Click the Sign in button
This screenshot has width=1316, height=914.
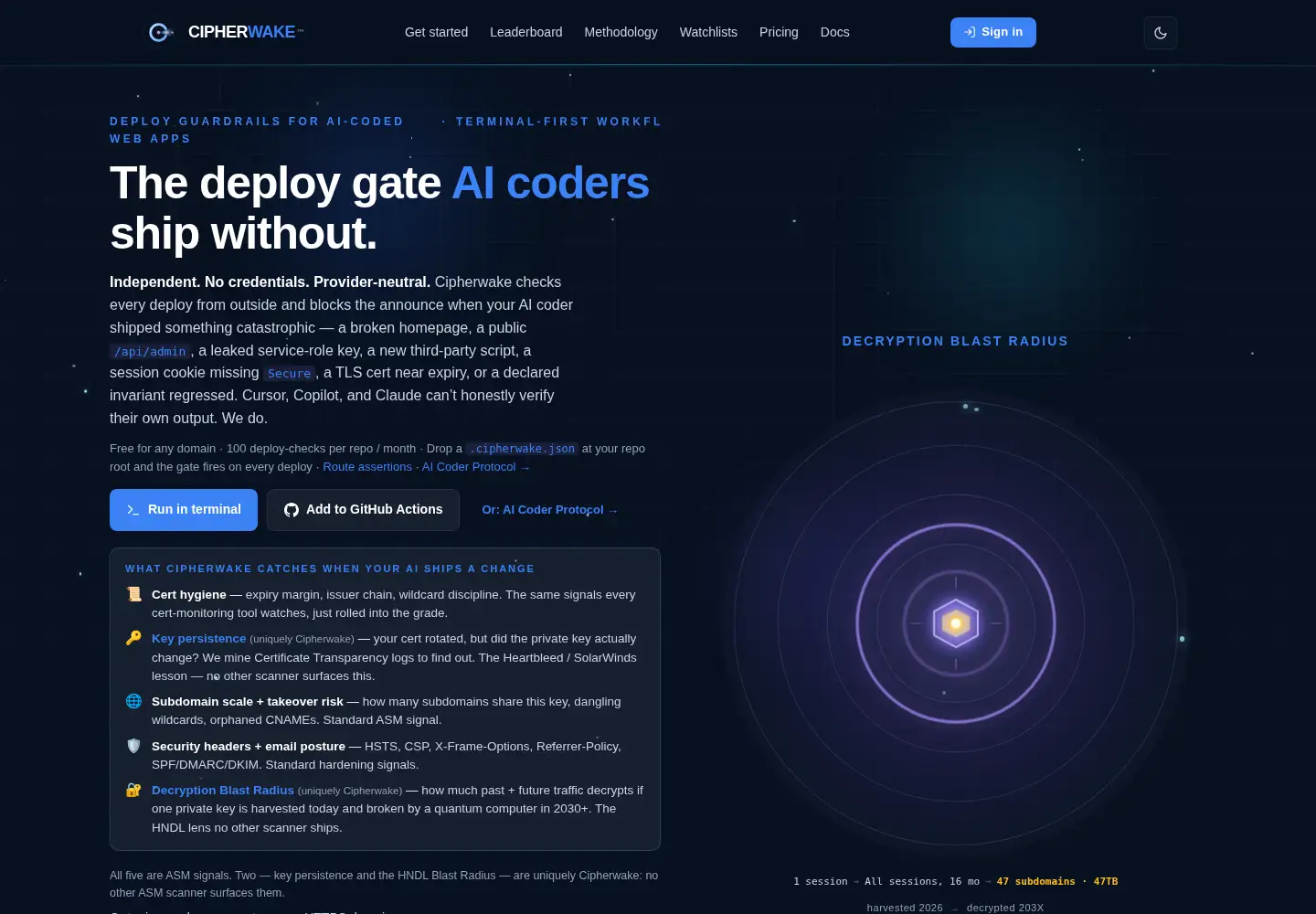click(x=993, y=32)
